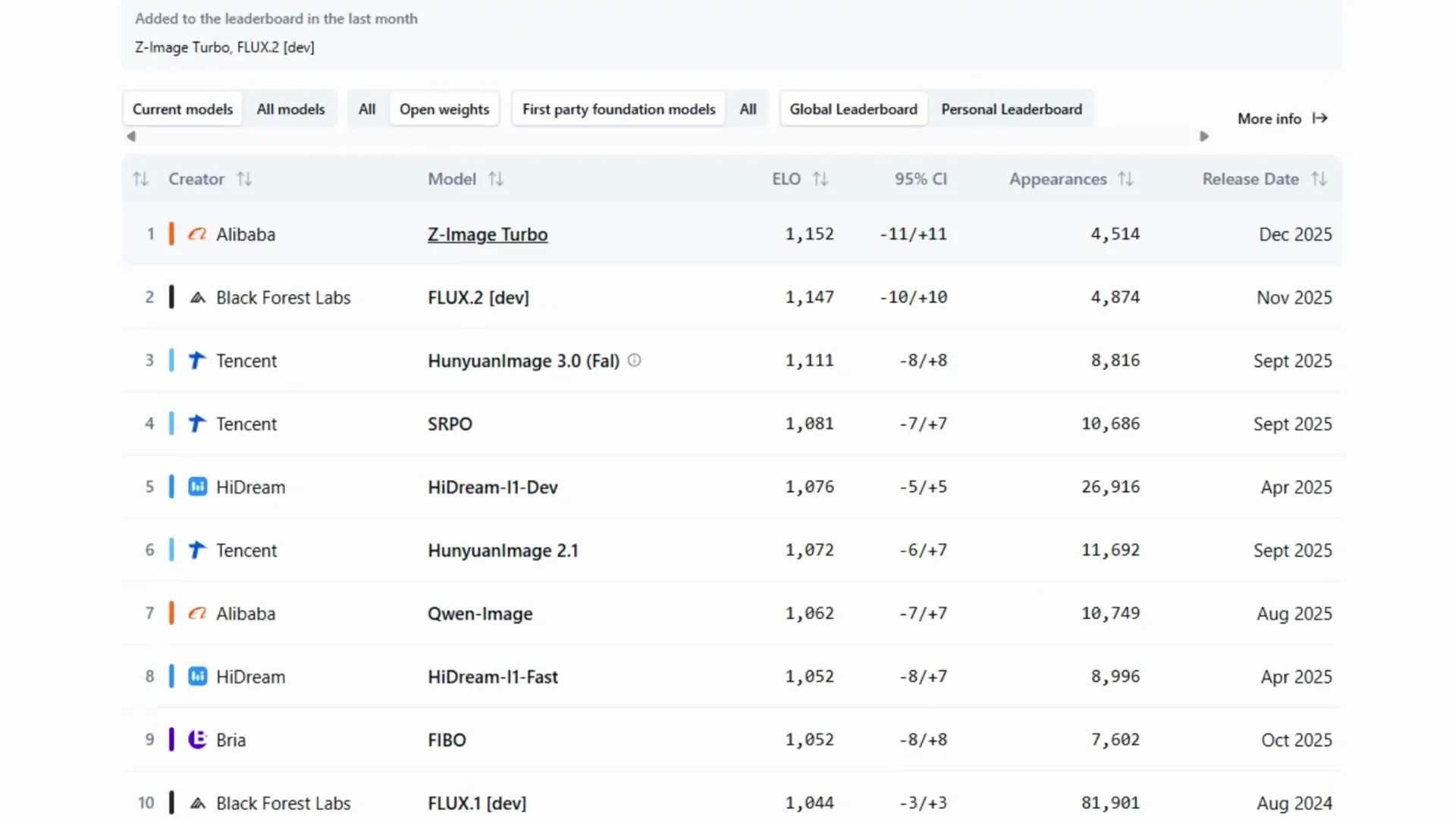The image size is (1456, 819).
Task: Sort the table by rank using the first sort arrows
Action: pyautogui.click(x=140, y=179)
